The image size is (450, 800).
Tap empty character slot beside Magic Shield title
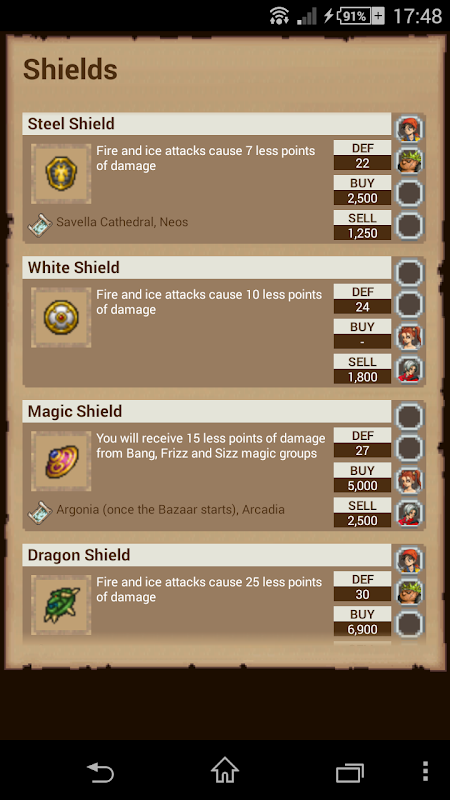410,416
